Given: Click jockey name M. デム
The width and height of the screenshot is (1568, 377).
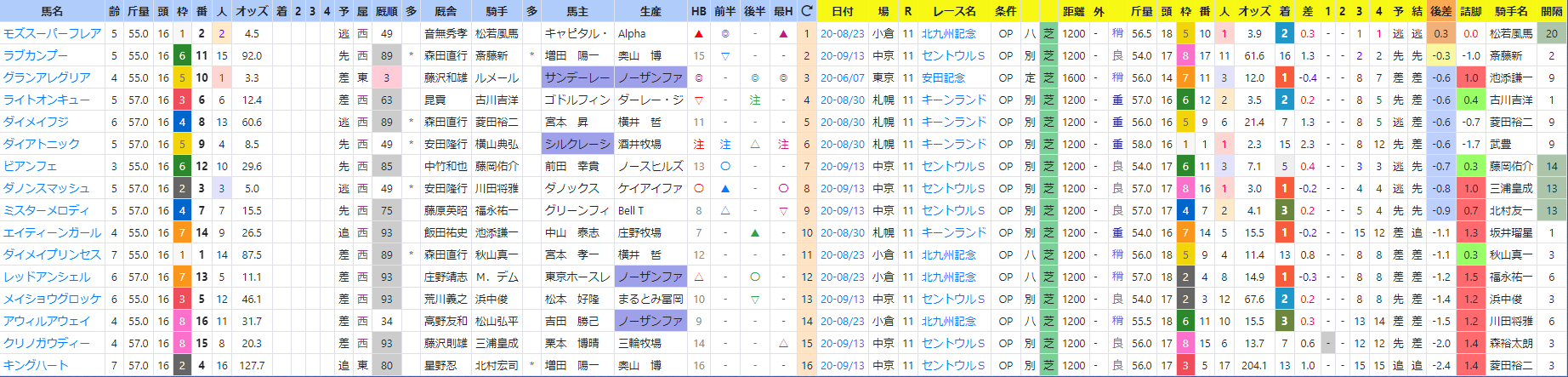Looking at the screenshot, I should pos(497,277).
